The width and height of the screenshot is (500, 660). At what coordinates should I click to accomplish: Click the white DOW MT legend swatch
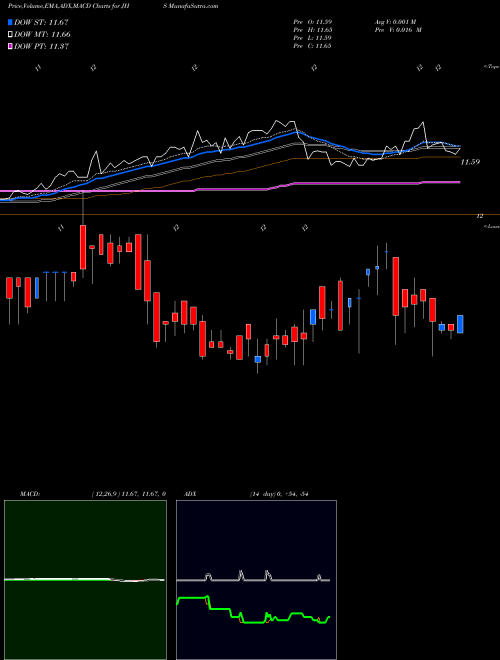[10, 34]
